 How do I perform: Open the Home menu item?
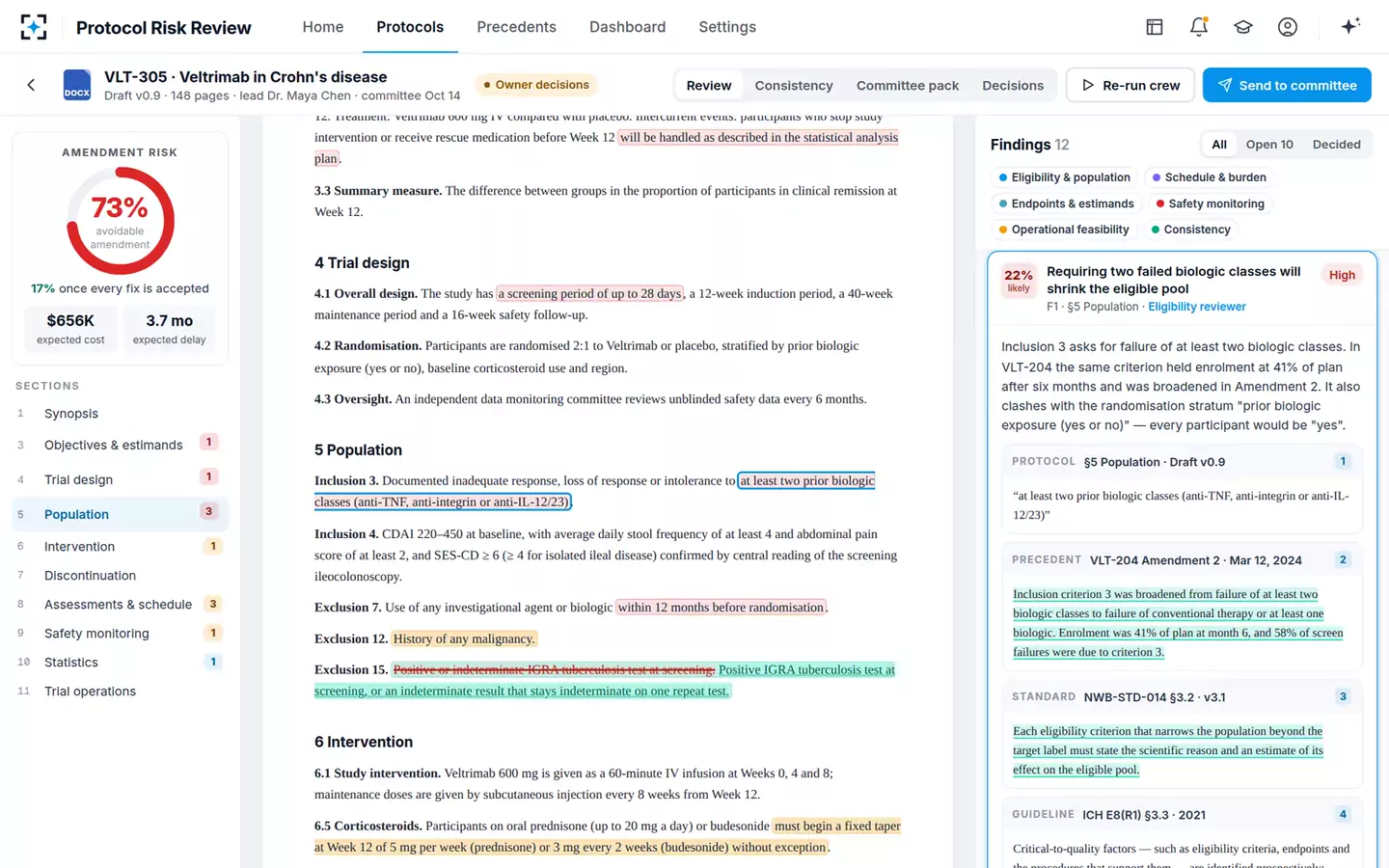(323, 27)
